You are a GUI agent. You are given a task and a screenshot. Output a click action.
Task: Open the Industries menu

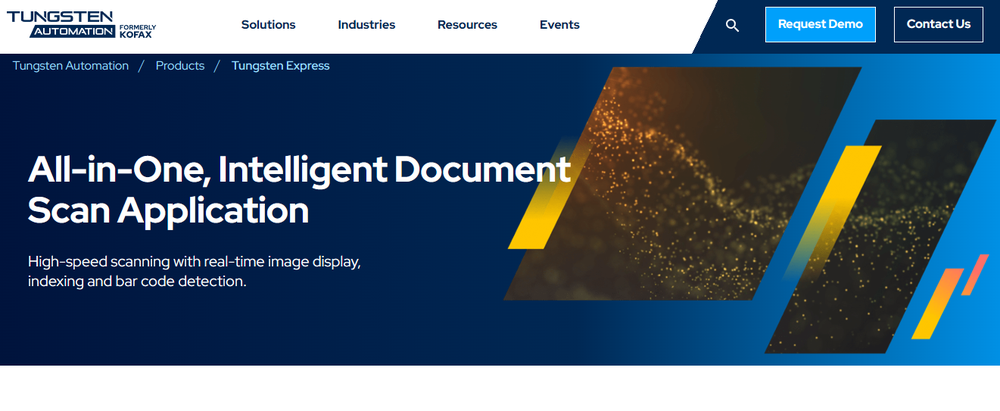[x=367, y=25]
